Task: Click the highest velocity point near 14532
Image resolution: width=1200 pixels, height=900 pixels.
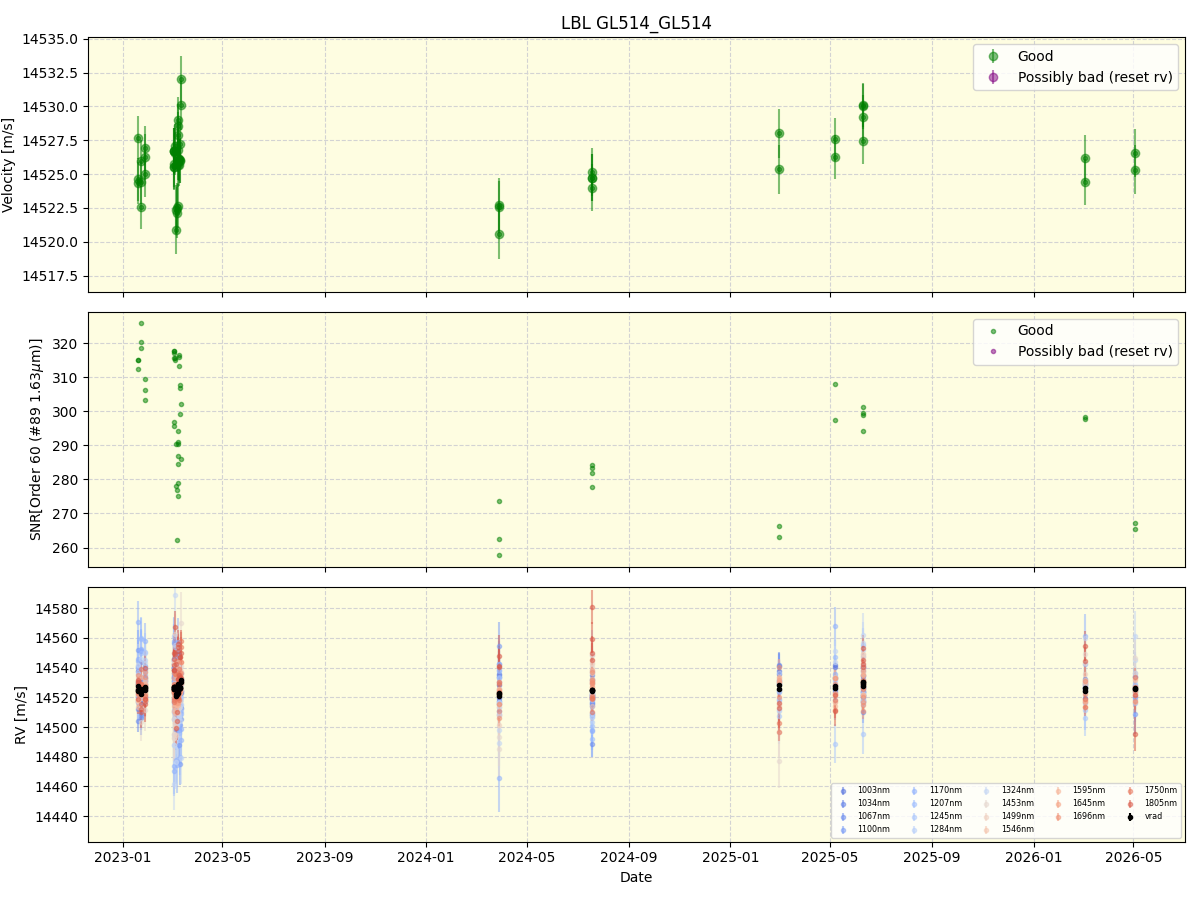Action: [x=181, y=79]
